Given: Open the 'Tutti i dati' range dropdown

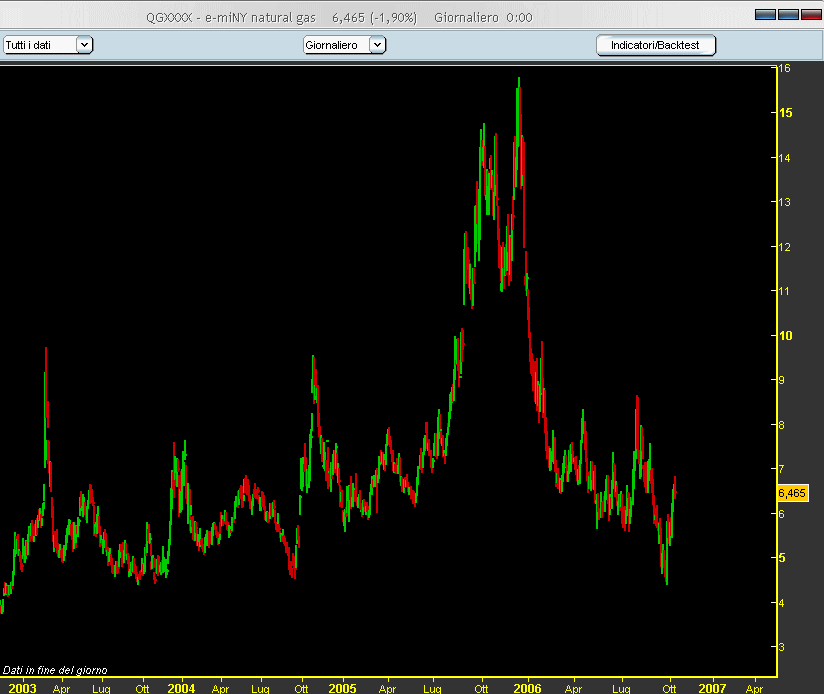Looking at the screenshot, I should click(48, 45).
